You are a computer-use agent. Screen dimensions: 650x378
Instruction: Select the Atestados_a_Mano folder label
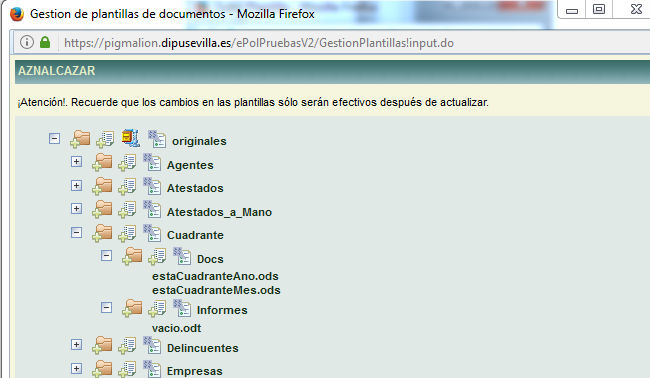coord(219,212)
